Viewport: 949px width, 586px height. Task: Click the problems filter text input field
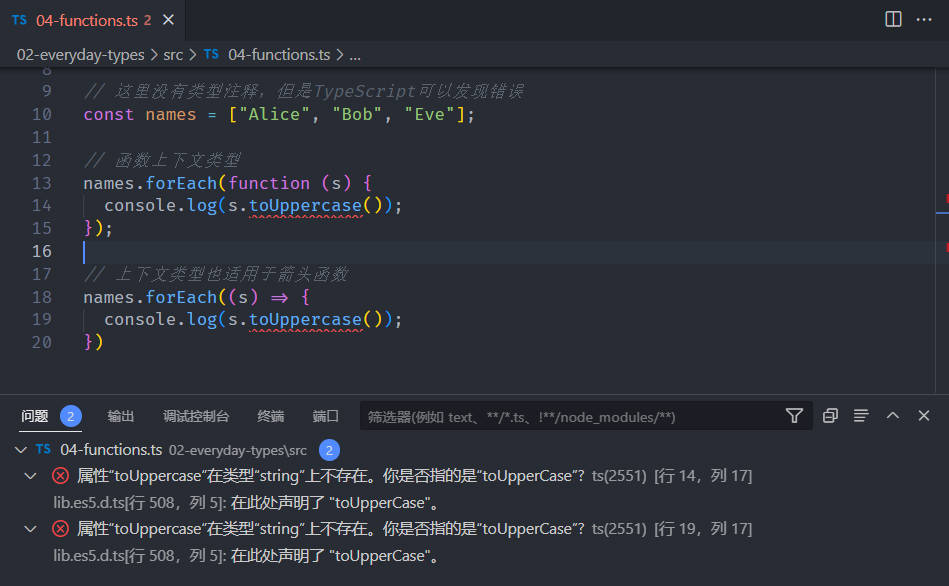point(572,416)
